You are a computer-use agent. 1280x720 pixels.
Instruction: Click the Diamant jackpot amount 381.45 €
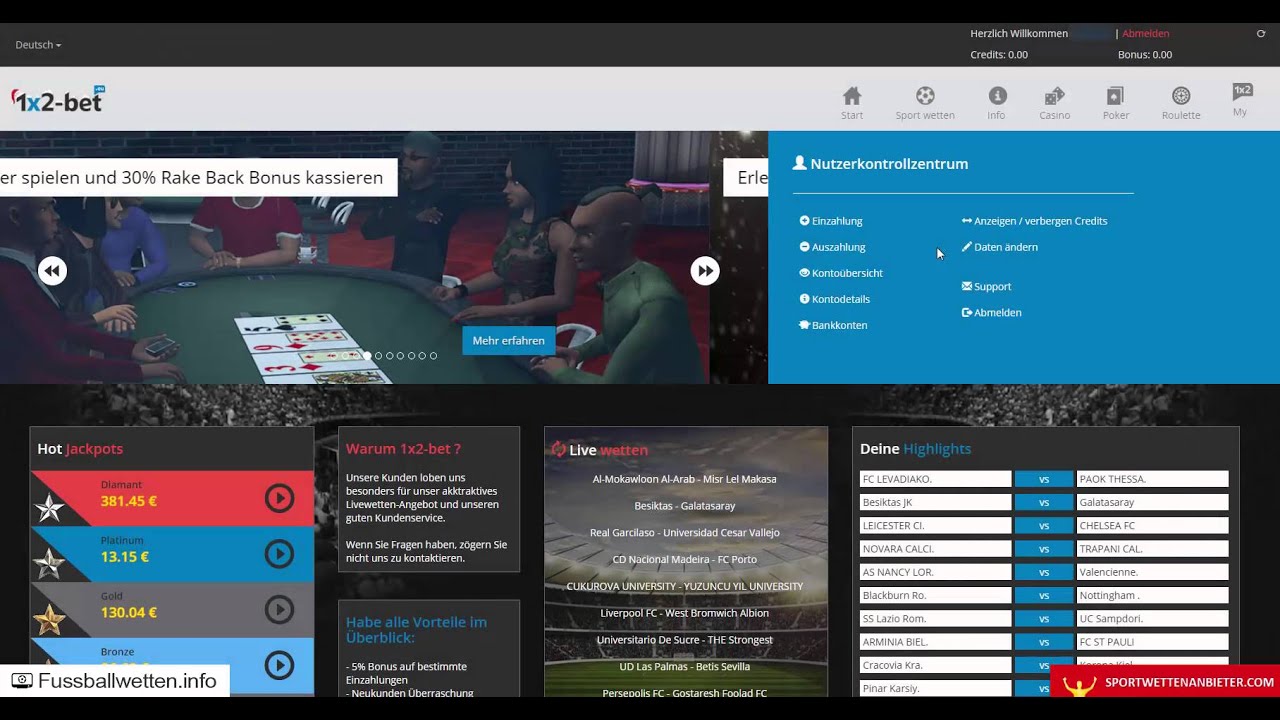tap(128, 502)
